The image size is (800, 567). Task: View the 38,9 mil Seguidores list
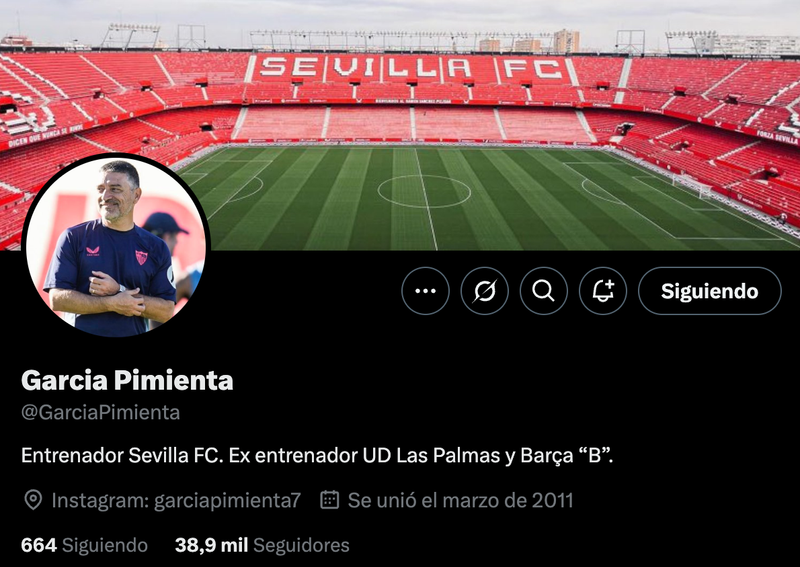[262, 545]
